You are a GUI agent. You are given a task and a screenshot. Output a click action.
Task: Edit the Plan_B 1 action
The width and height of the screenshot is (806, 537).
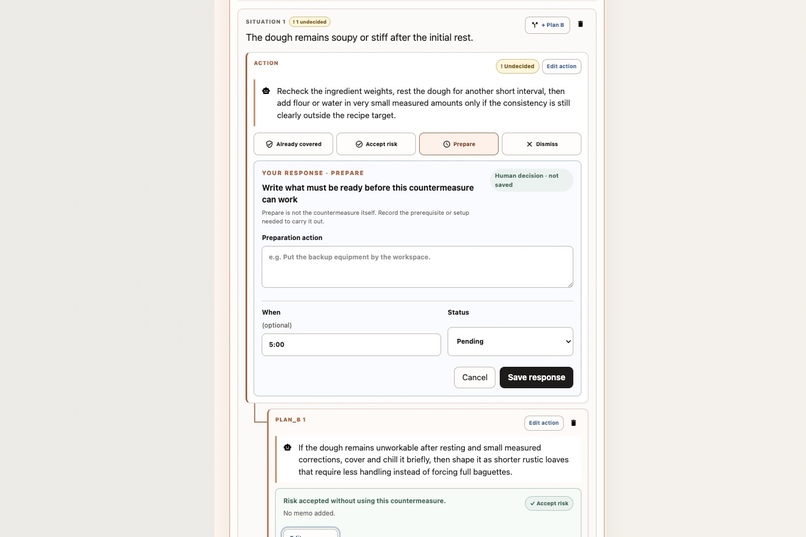pos(543,423)
